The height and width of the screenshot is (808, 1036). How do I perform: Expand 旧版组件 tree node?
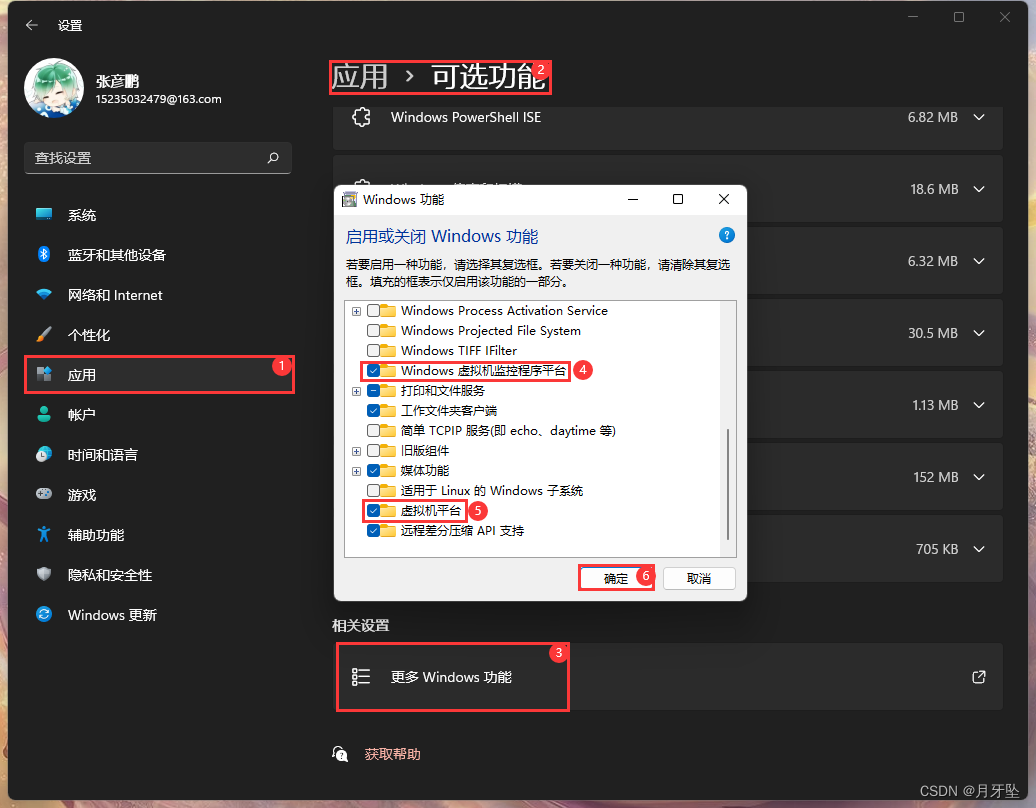(357, 451)
